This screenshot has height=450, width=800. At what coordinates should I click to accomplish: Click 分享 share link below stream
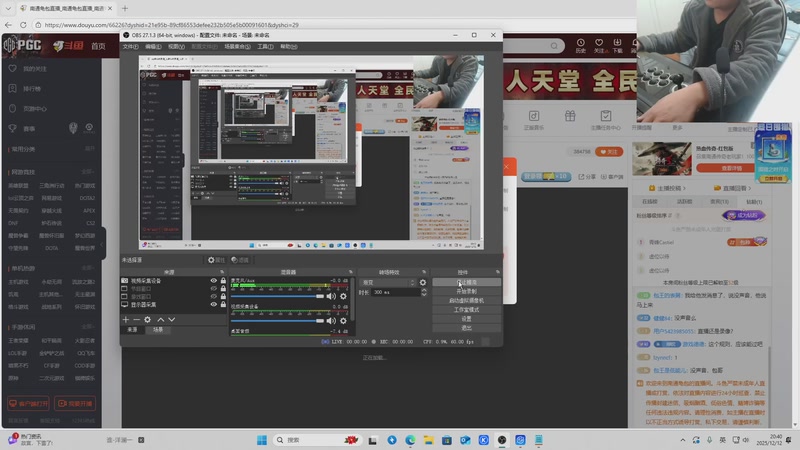point(587,177)
